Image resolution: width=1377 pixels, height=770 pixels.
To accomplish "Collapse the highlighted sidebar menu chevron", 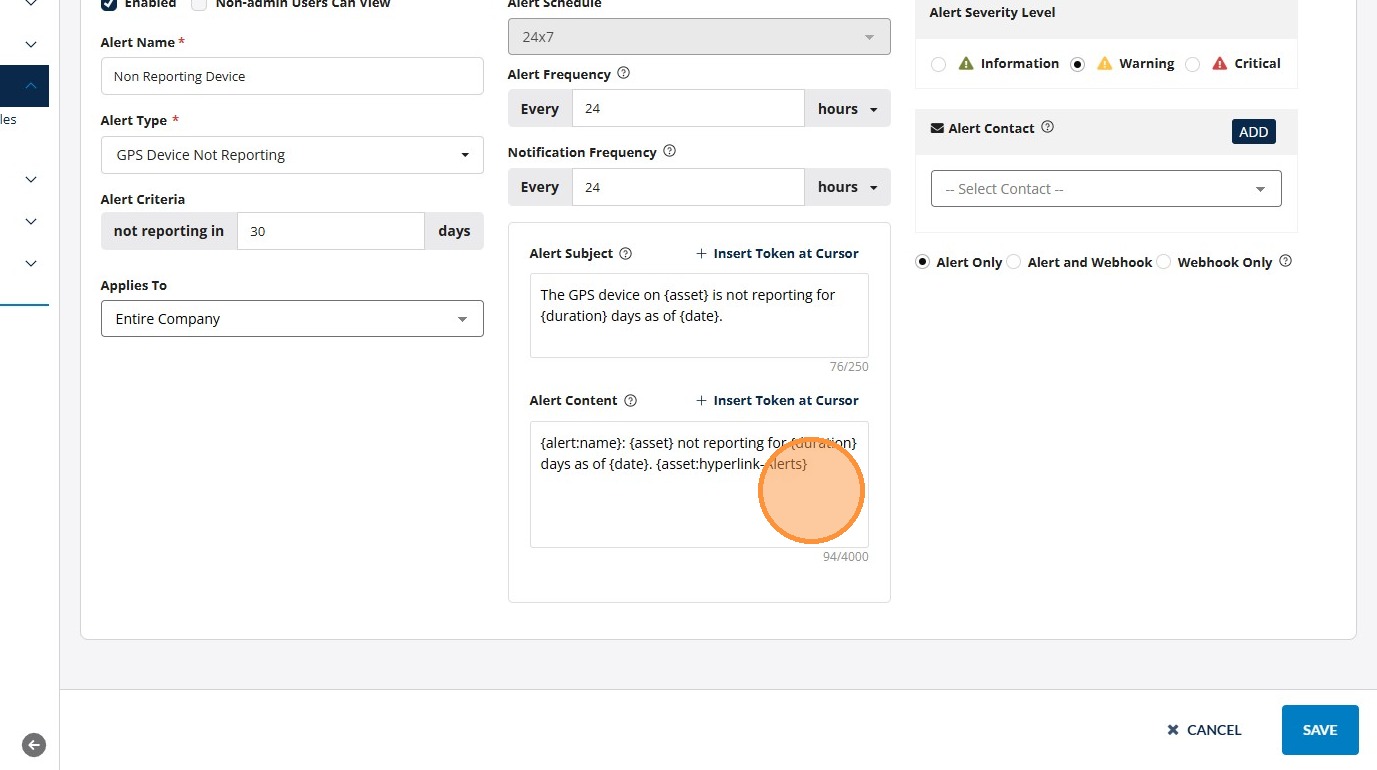I will (31, 86).
